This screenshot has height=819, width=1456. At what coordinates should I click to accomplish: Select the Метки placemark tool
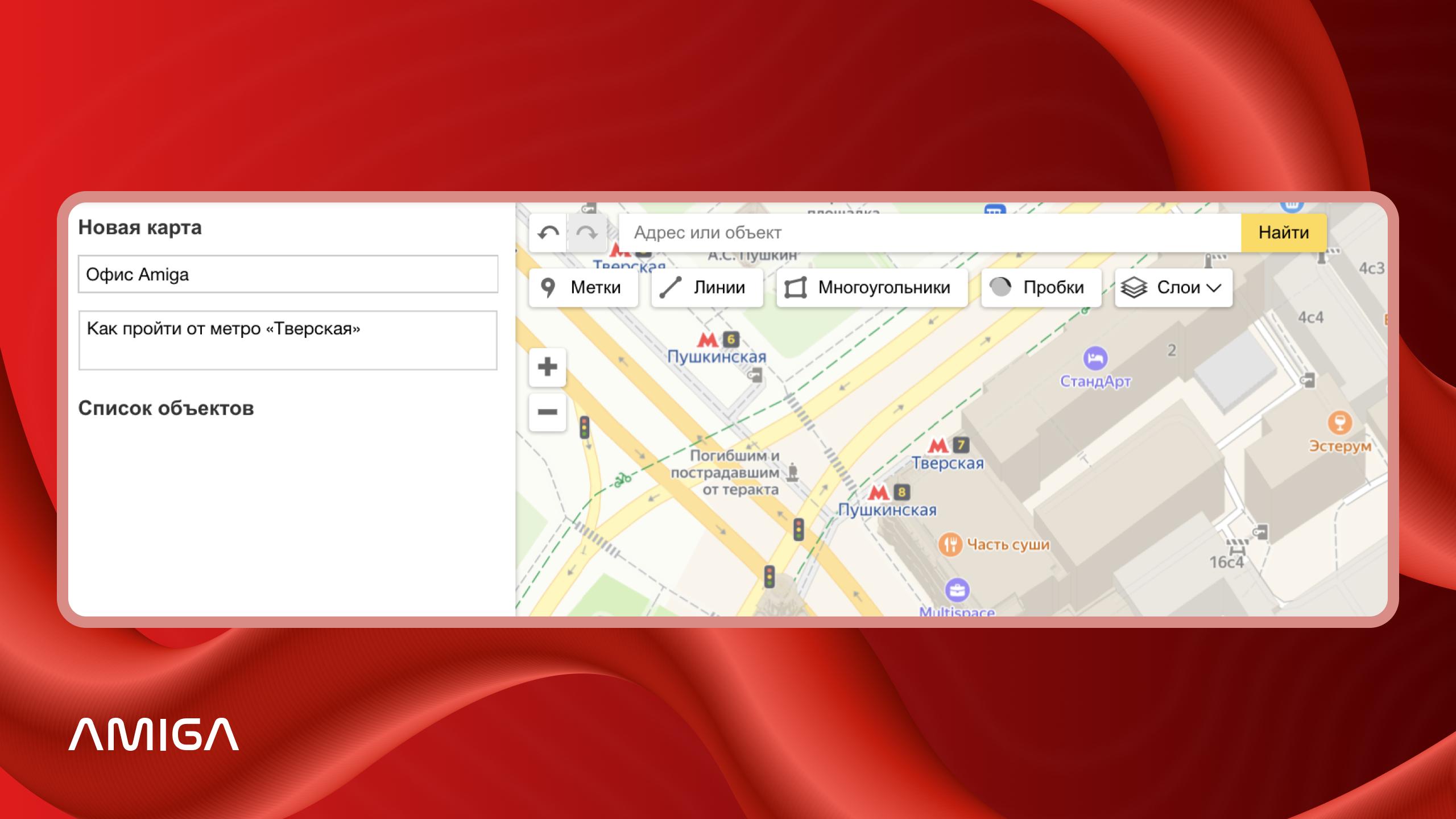tap(583, 288)
